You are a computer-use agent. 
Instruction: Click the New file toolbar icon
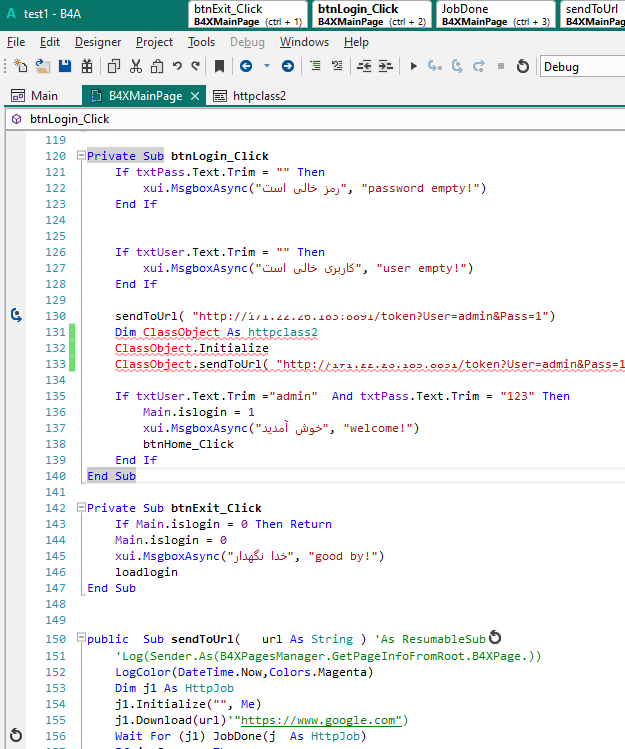pyautogui.click(x=21, y=66)
